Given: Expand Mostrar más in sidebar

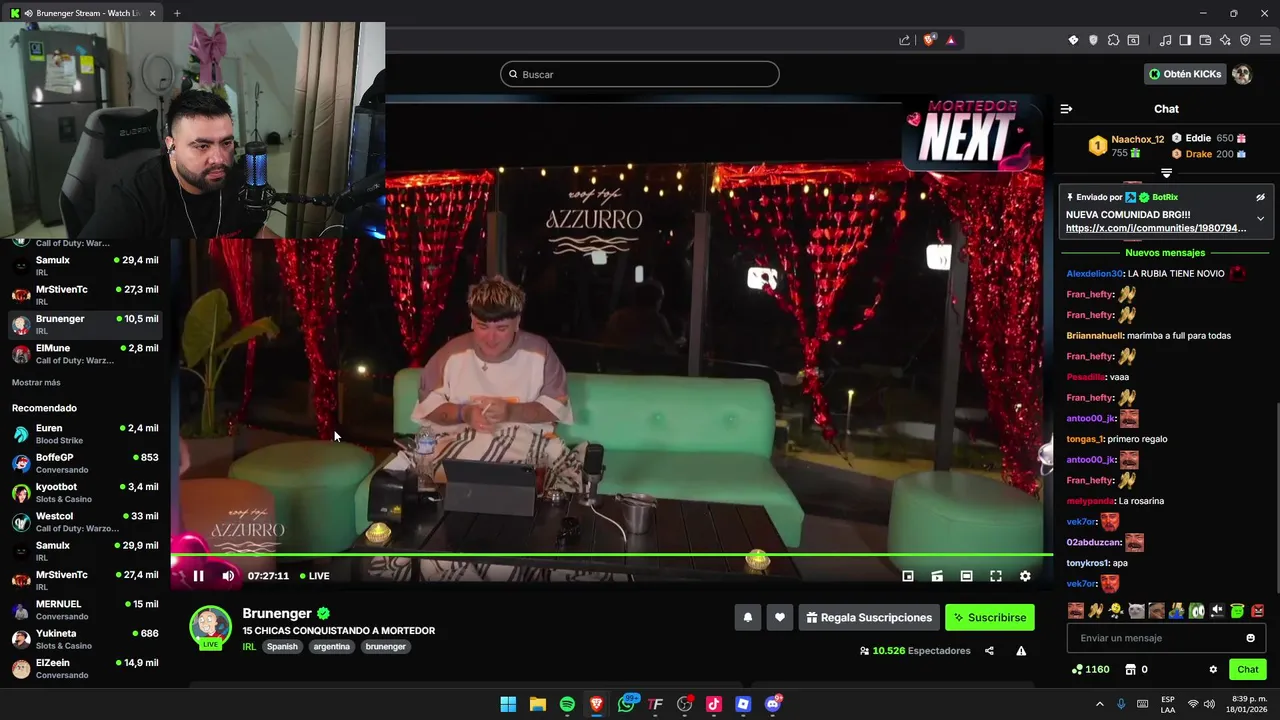Looking at the screenshot, I should [36, 383].
